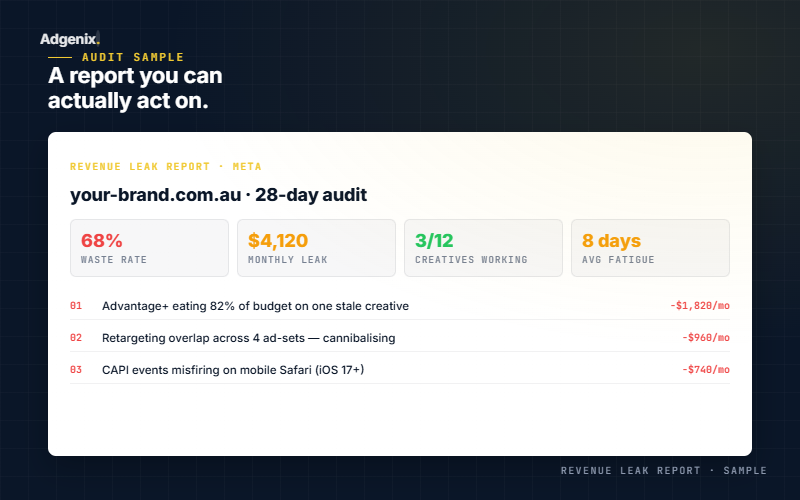Select 'Advantage+ eating 82% of budget' finding

click(255, 306)
